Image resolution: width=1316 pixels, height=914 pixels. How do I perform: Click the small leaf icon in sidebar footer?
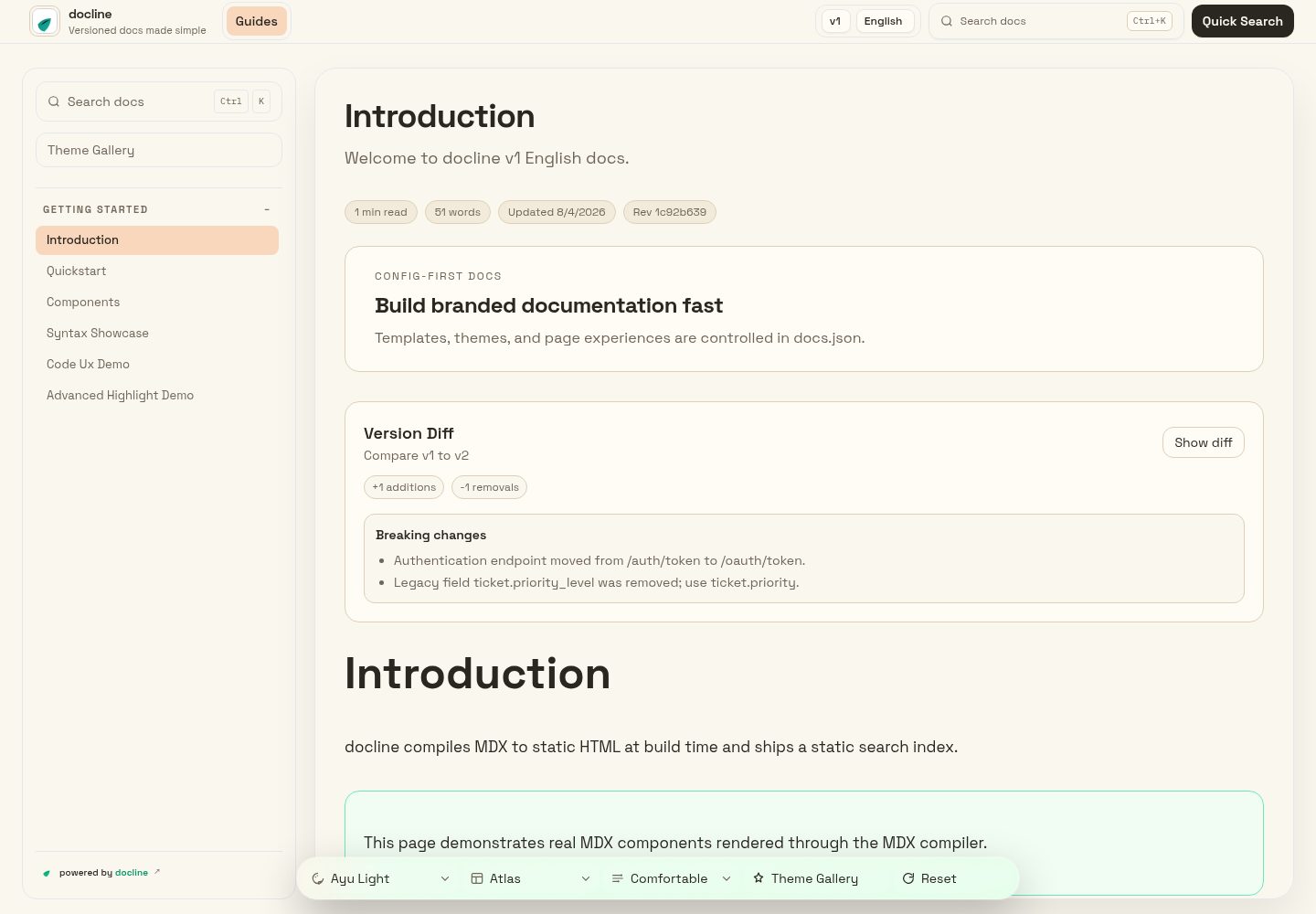pyautogui.click(x=47, y=873)
